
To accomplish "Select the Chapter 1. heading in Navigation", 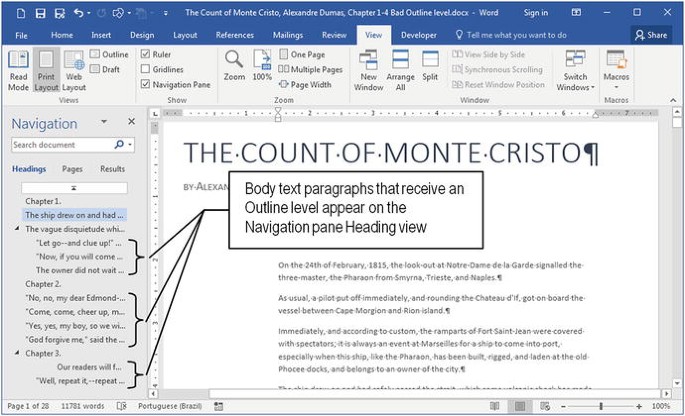I will point(43,201).
